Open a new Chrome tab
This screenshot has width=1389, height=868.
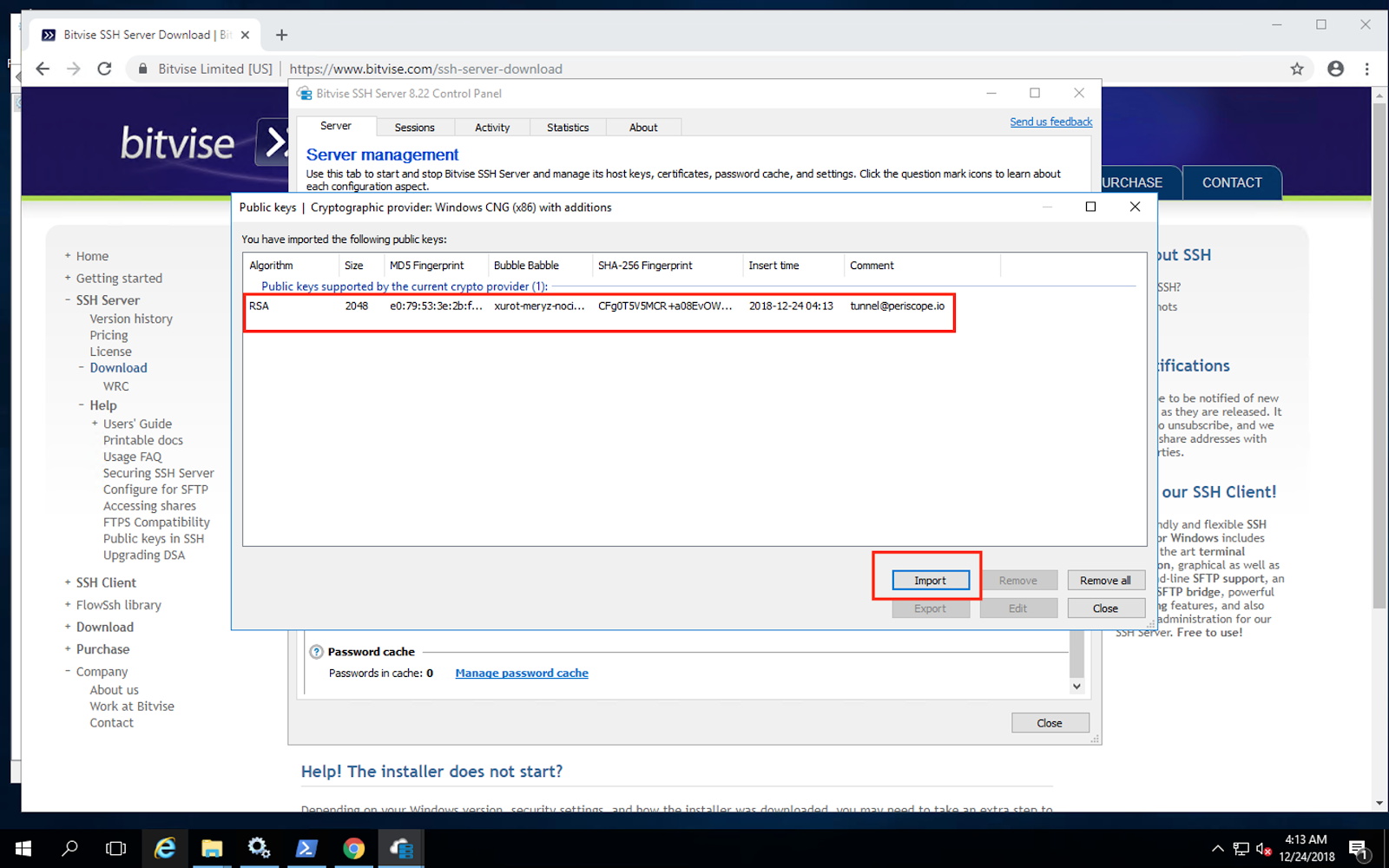pos(281,35)
